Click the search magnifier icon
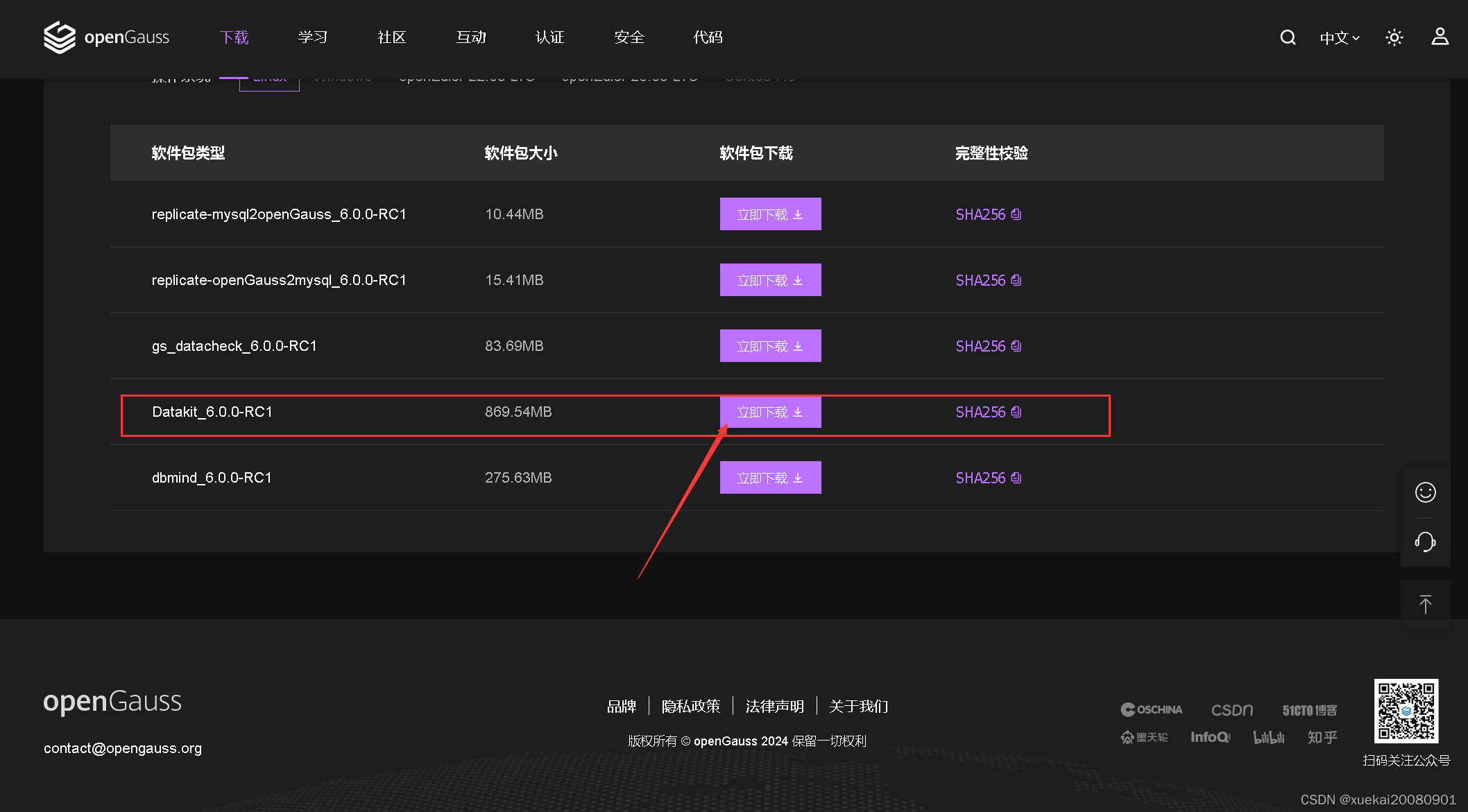This screenshot has width=1468, height=812. coord(1288,37)
